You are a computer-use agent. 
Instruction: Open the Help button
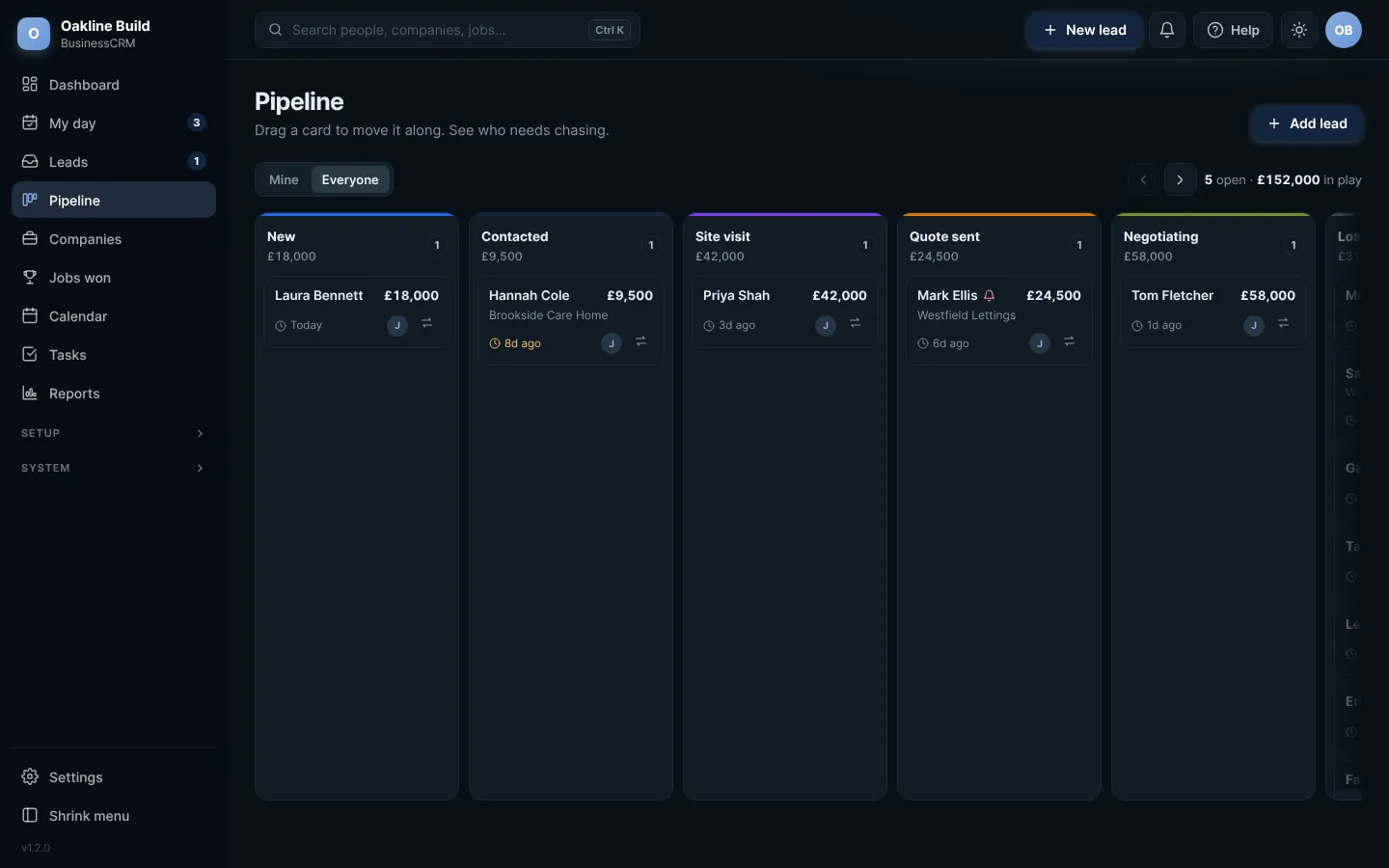(x=1233, y=30)
